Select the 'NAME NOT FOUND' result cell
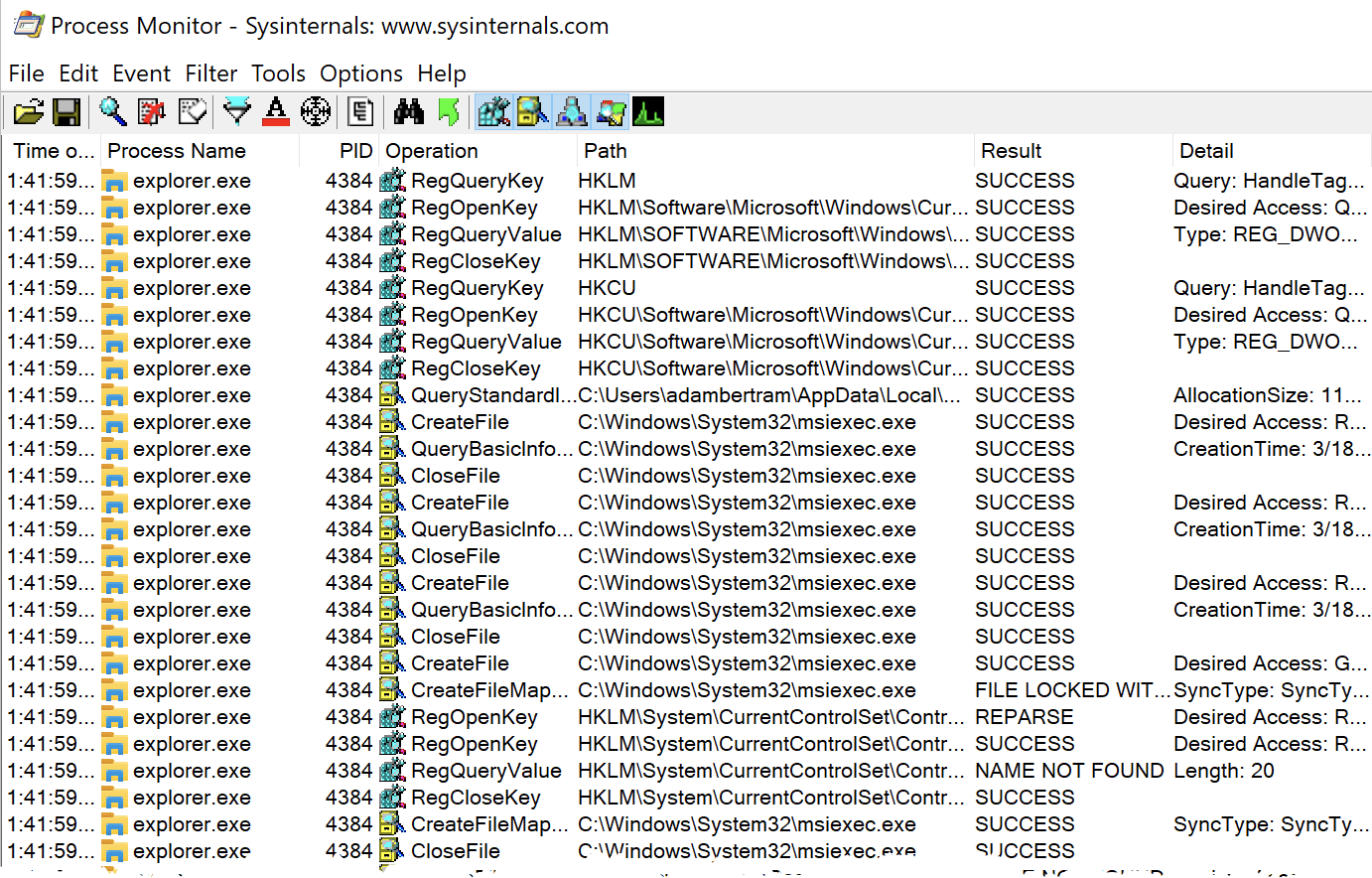The image size is (1372, 878). pos(1069,771)
